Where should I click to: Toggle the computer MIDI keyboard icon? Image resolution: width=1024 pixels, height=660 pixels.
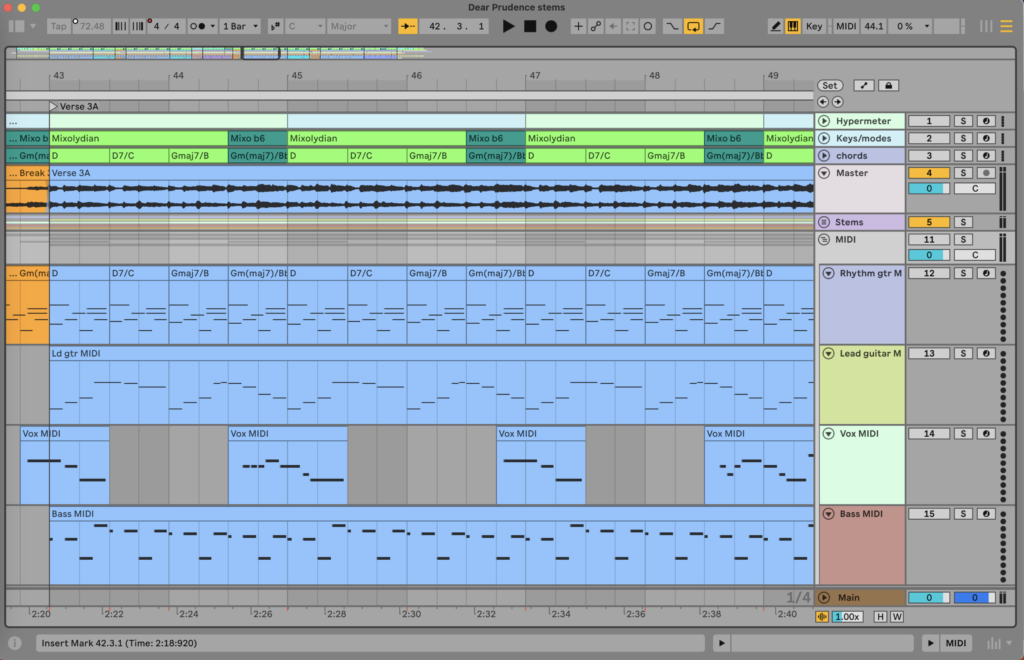pos(793,26)
